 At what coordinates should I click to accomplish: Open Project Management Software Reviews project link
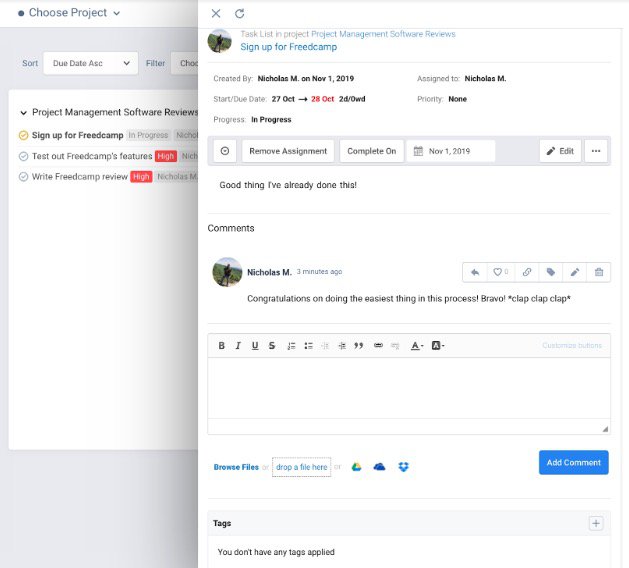click(383, 34)
